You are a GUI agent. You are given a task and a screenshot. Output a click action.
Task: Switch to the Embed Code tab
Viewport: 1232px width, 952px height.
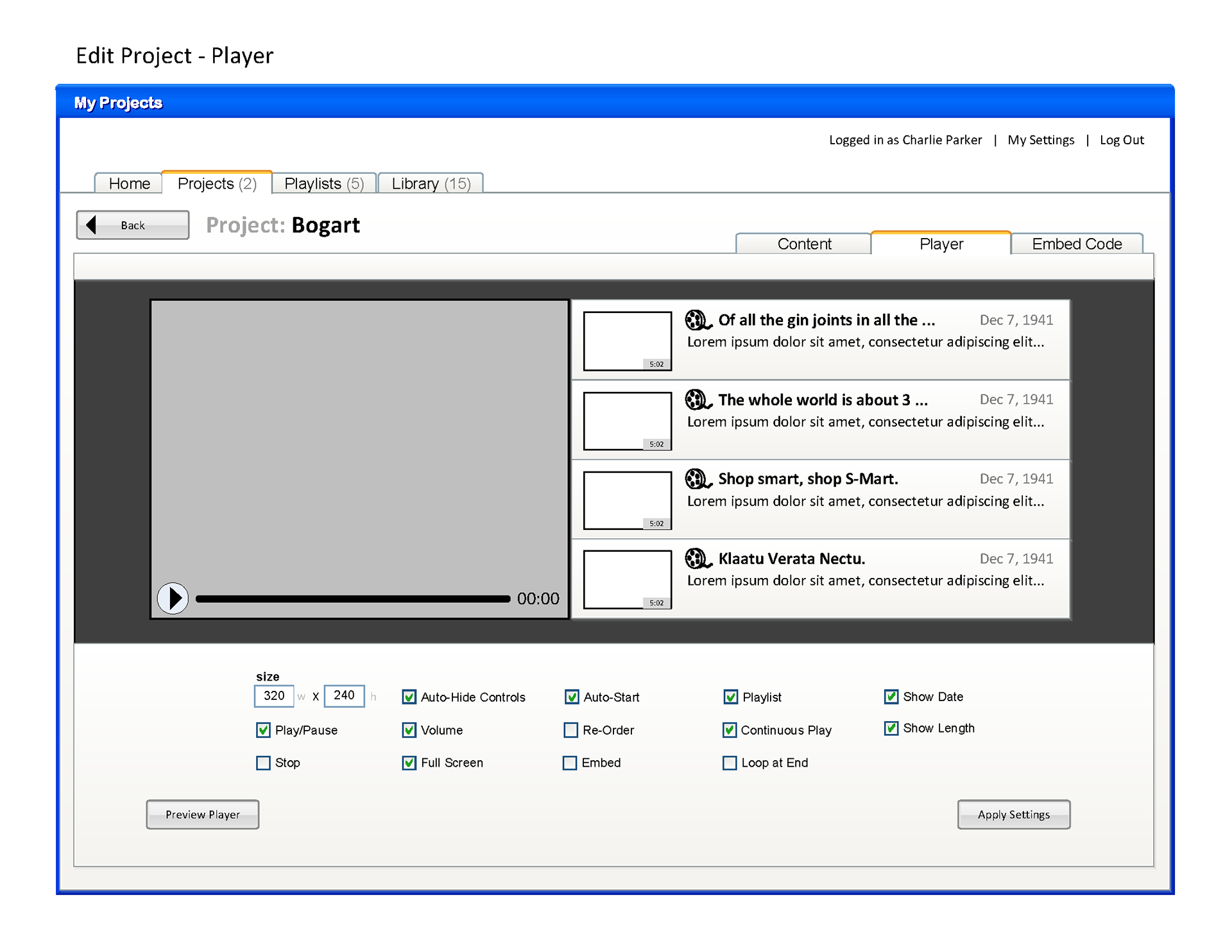click(1076, 244)
